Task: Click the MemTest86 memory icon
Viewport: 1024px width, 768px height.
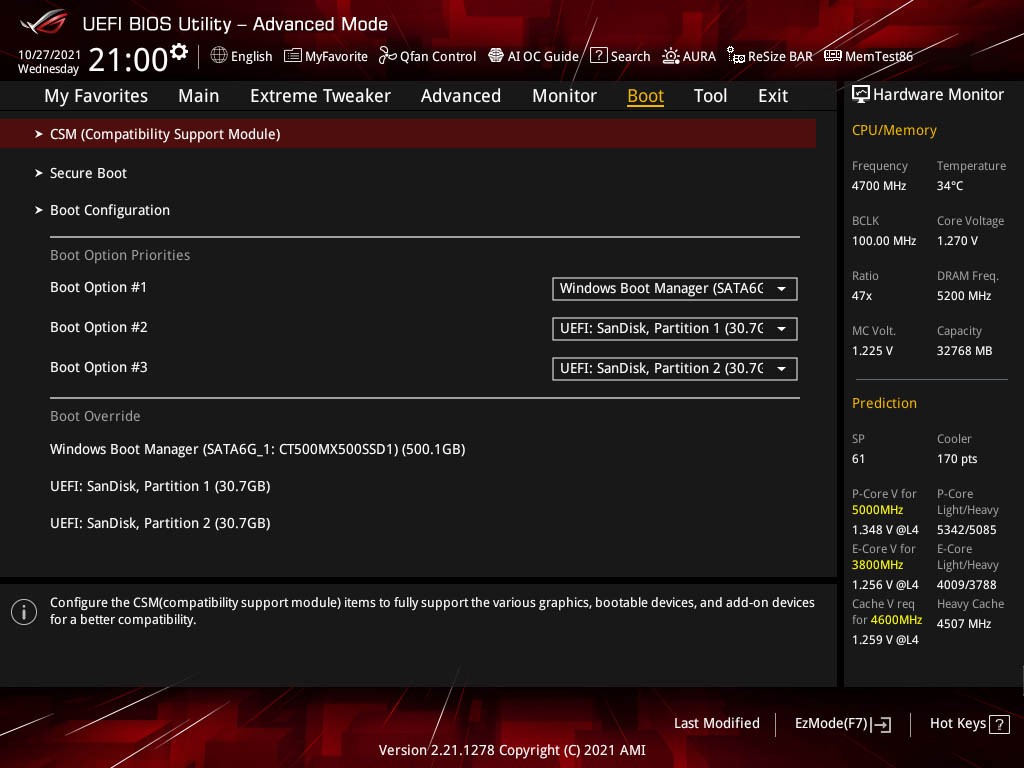Action: pos(833,56)
